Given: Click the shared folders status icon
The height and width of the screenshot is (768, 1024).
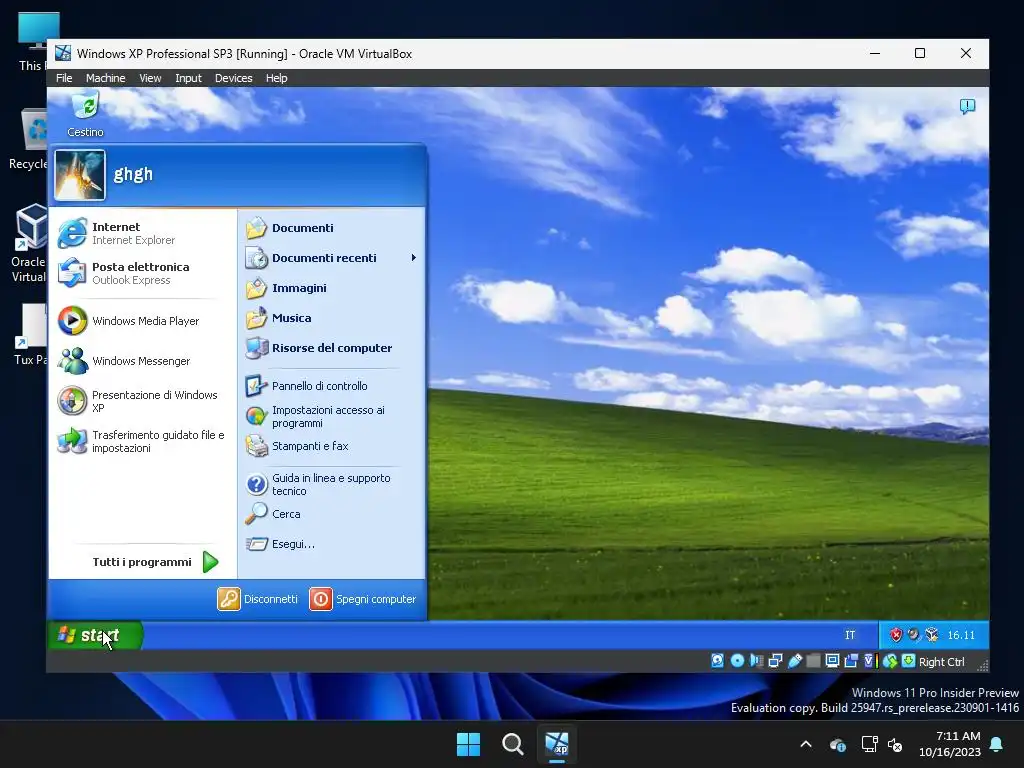Looking at the screenshot, I should [x=813, y=661].
